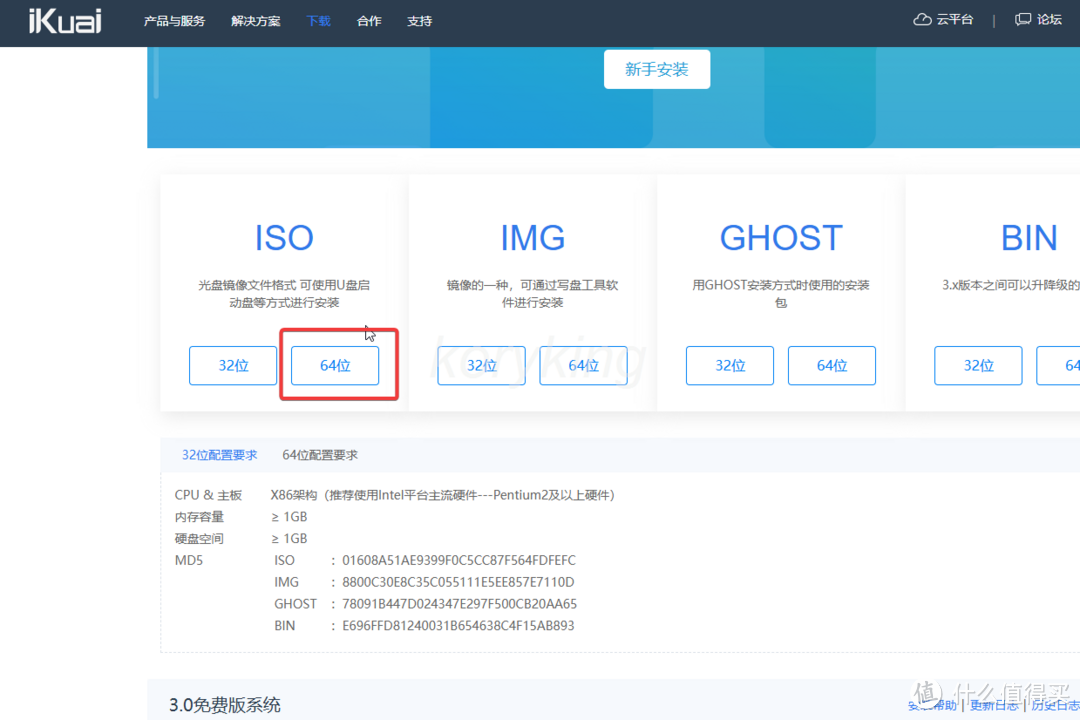Click the 新手安装 button

(657, 69)
